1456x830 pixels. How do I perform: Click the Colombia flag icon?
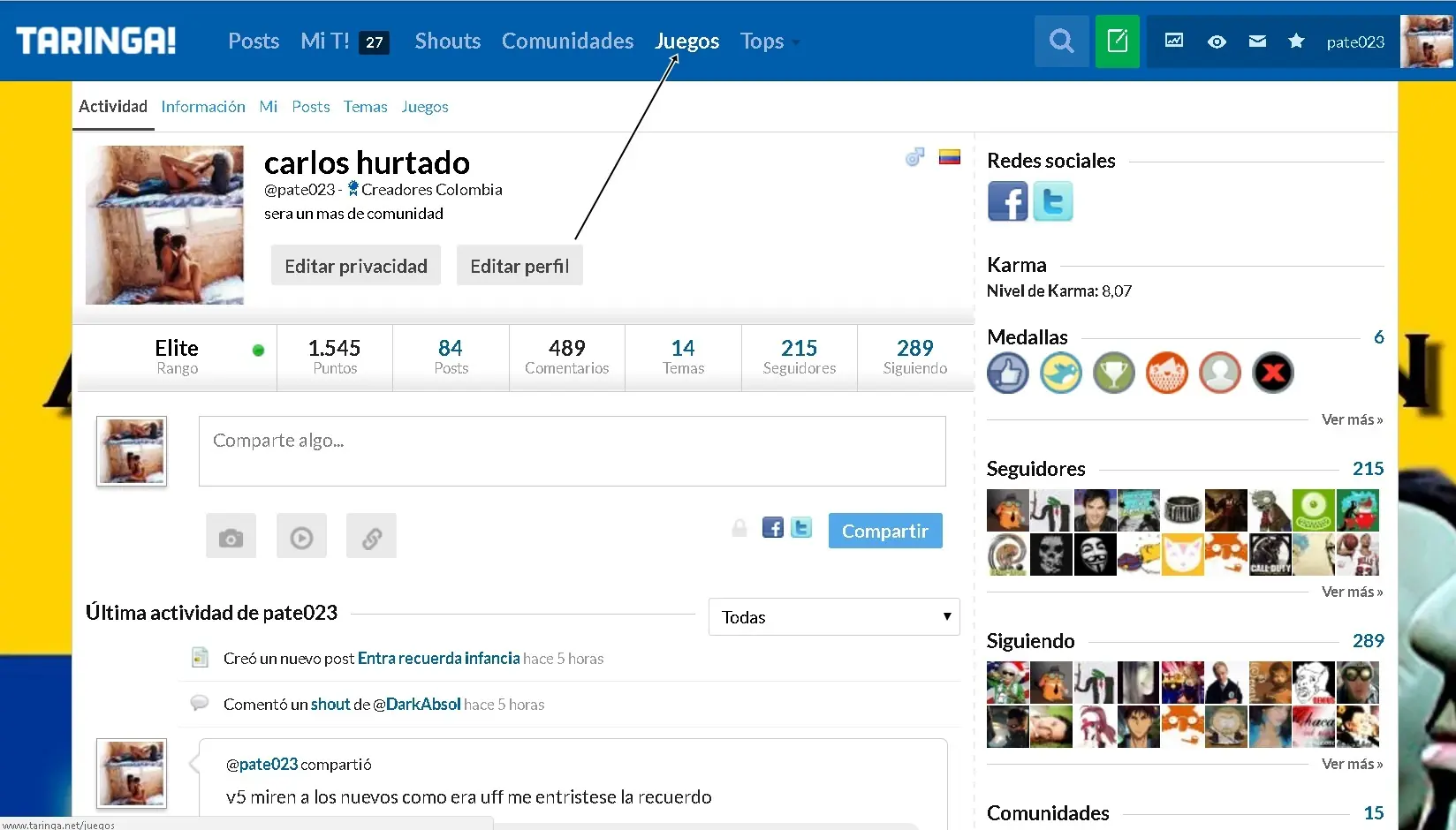pos(950,157)
